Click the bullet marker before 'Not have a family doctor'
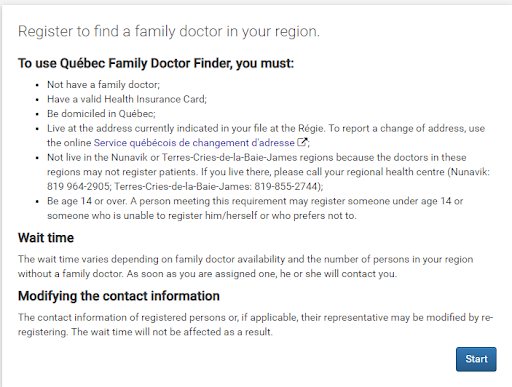Image resolution: width=512 pixels, height=387 pixels. point(37,85)
